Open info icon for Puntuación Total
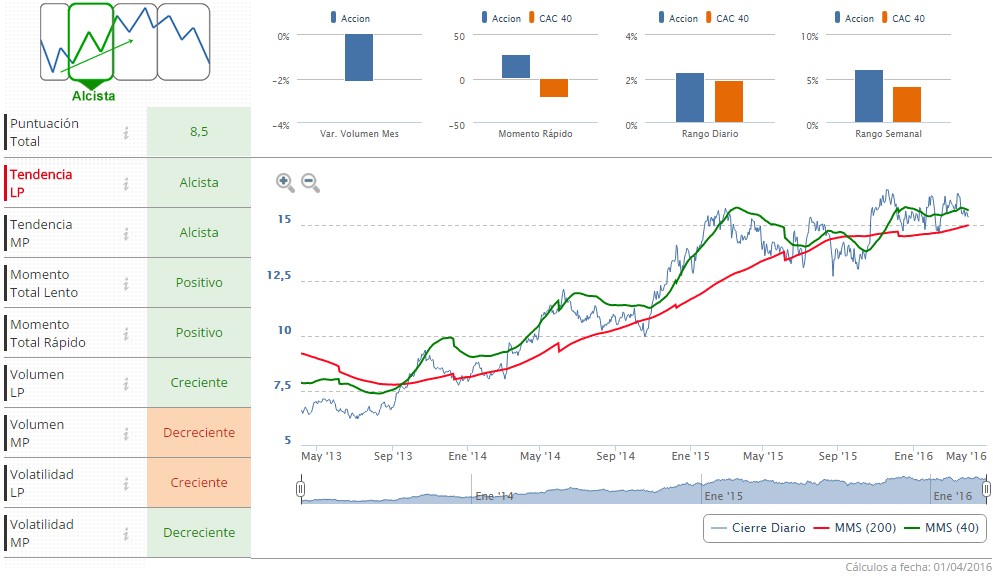This screenshot has height=582, width=993. pyautogui.click(x=126, y=133)
